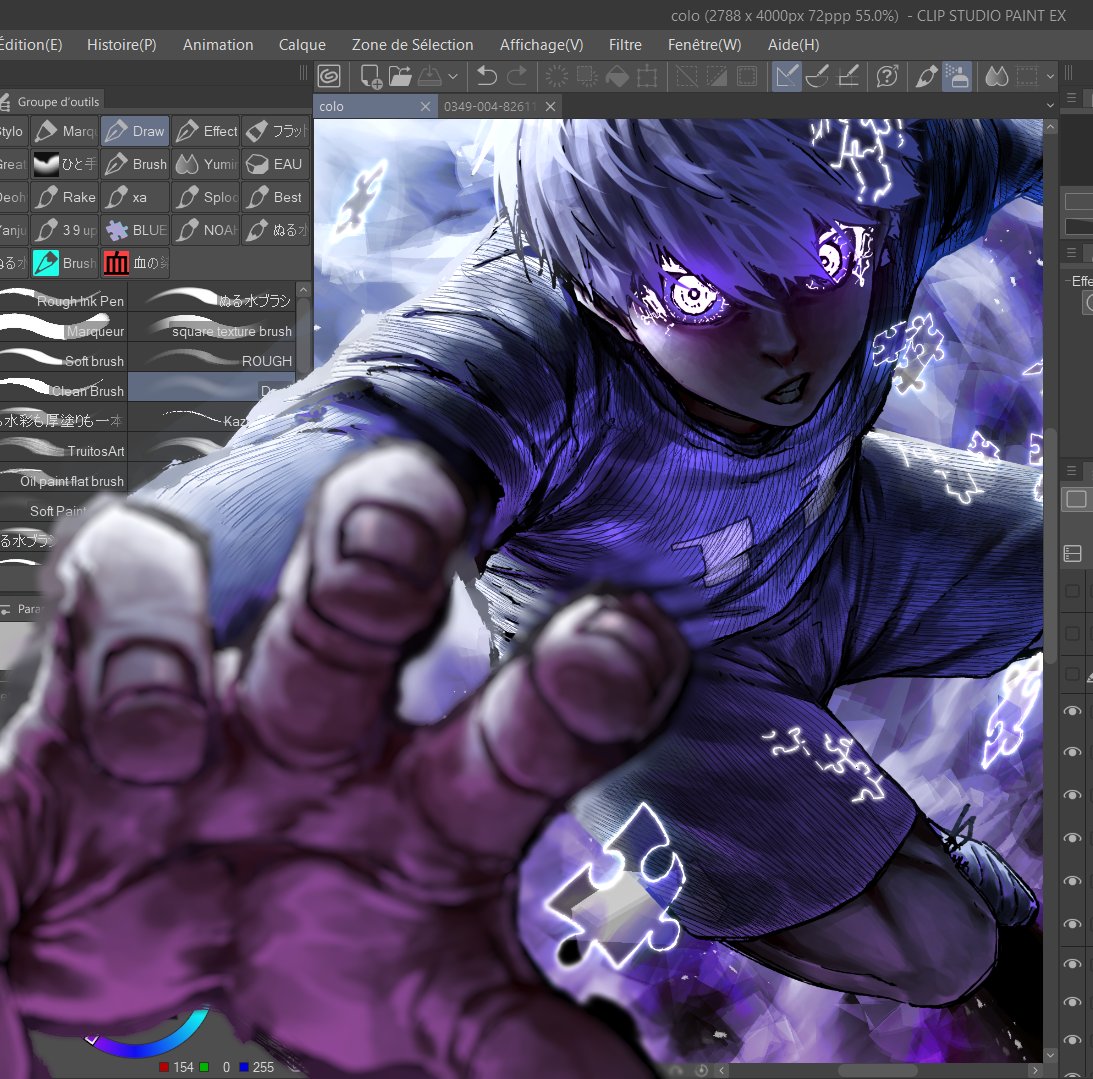The image size is (1093, 1079).
Task: Toggle Snap to Ruler
Action: (786, 76)
